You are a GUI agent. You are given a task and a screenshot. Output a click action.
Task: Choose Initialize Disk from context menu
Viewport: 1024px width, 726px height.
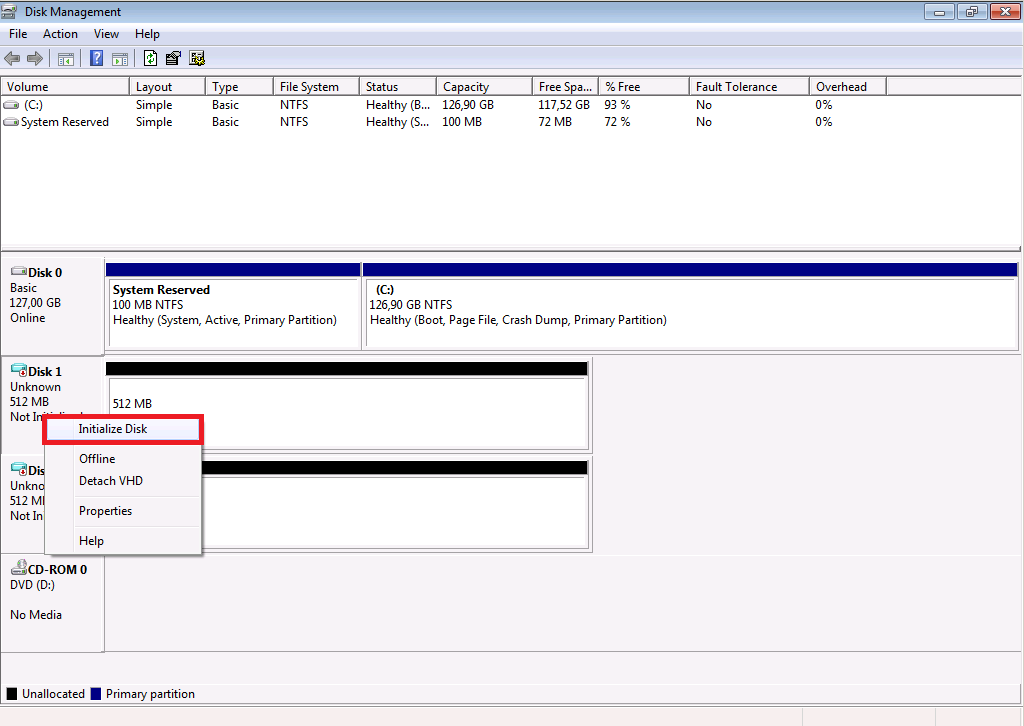point(113,429)
